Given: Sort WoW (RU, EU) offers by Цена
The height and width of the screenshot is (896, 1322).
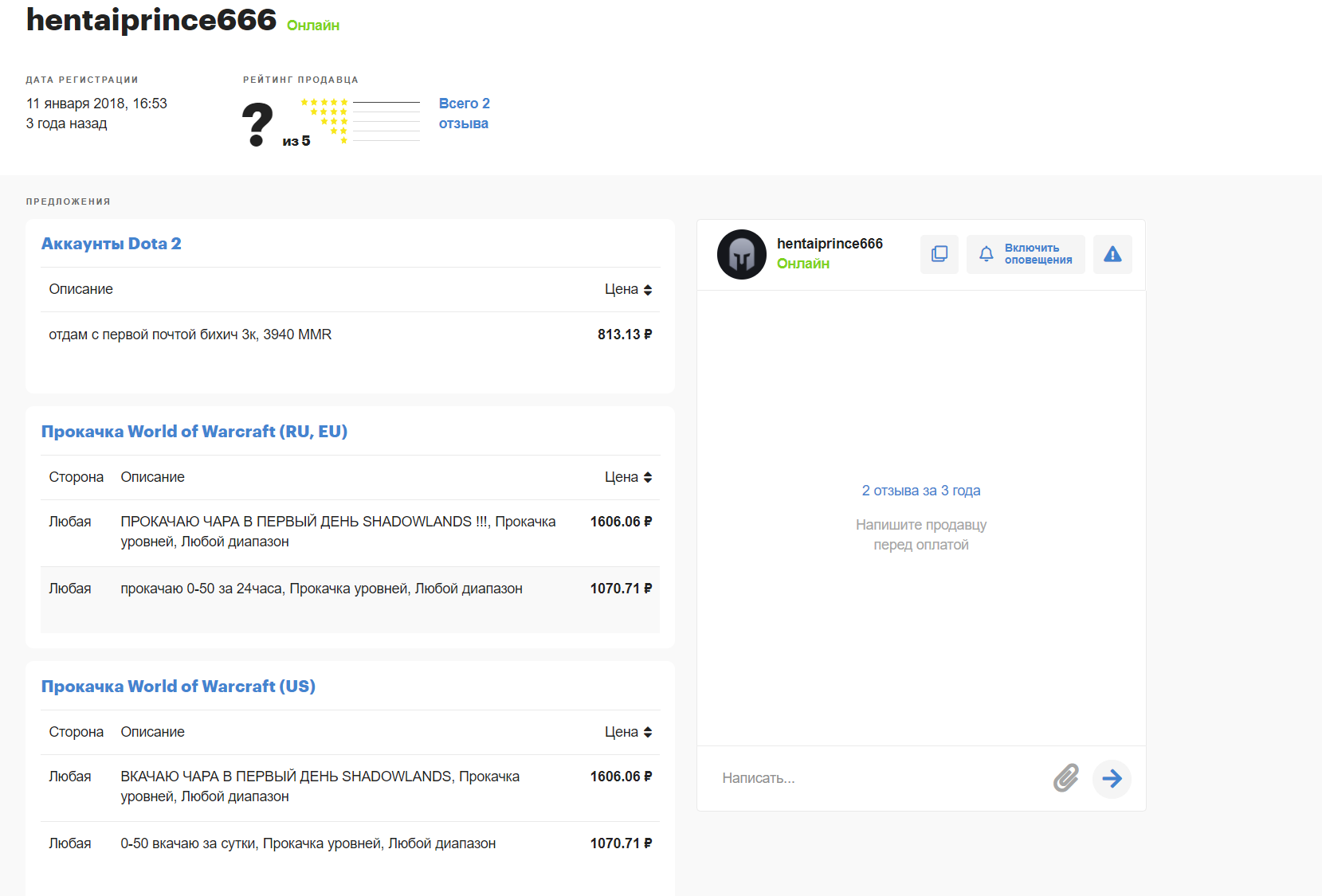Looking at the screenshot, I should pos(628,477).
